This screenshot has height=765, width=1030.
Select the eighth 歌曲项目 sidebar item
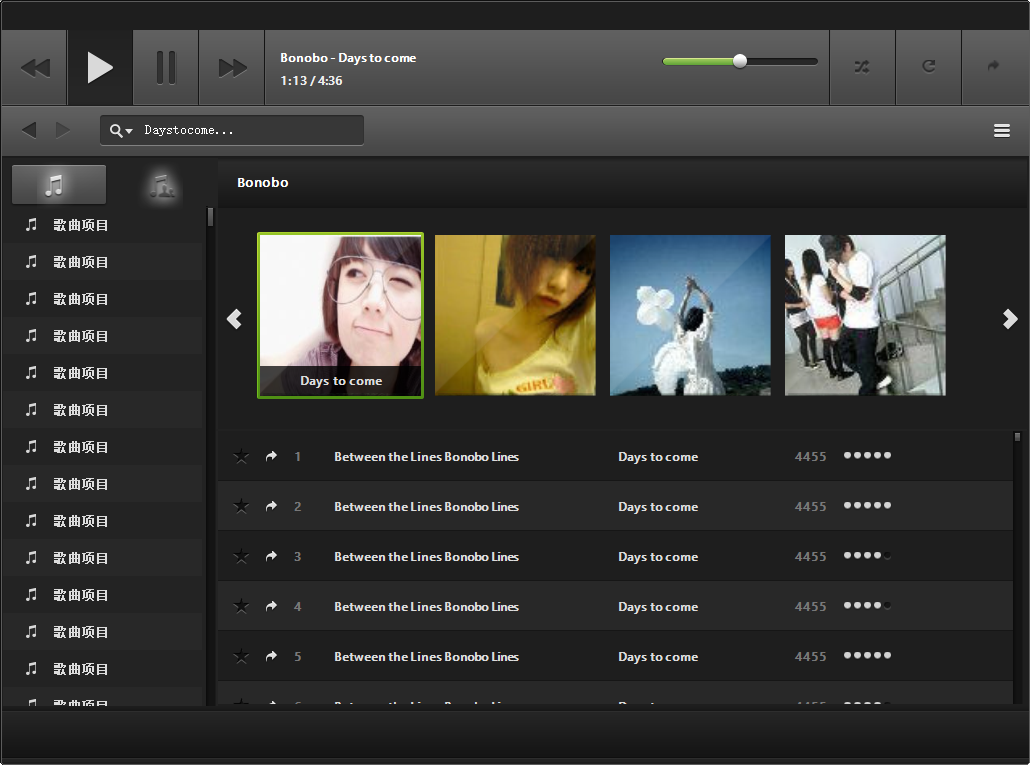click(102, 484)
